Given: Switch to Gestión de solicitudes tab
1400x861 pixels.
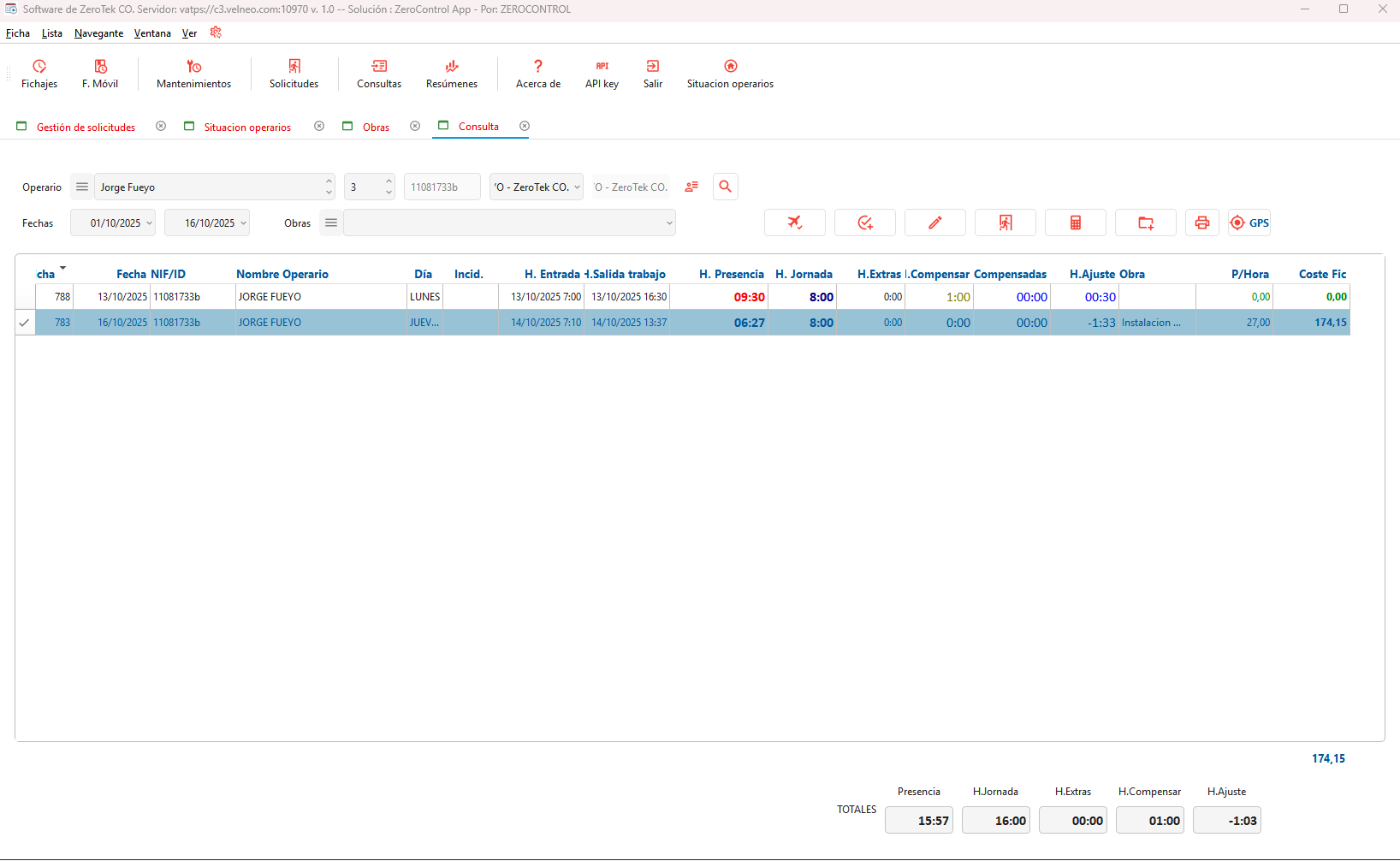Looking at the screenshot, I should [86, 127].
